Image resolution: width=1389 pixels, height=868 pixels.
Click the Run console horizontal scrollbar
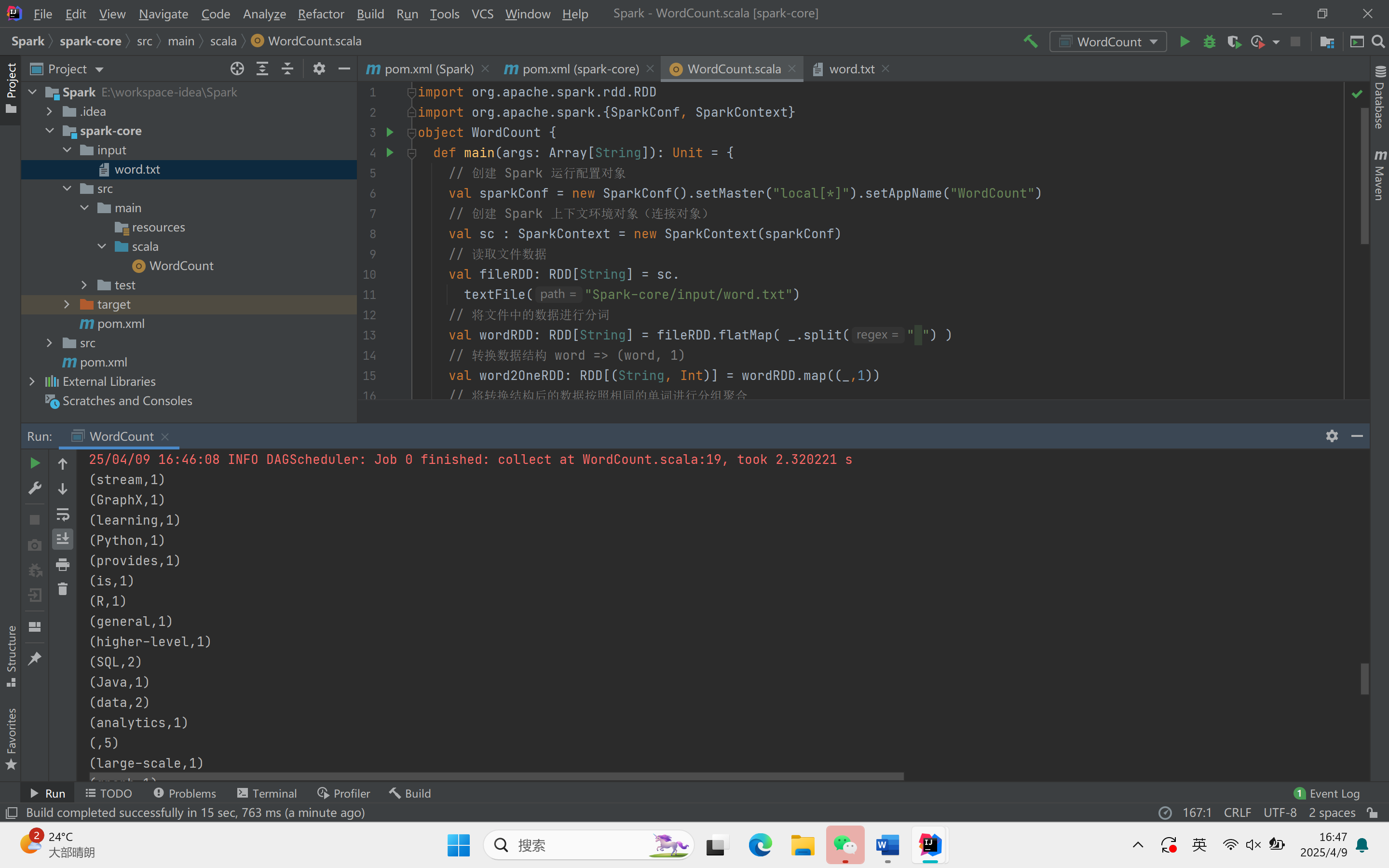pos(496,776)
